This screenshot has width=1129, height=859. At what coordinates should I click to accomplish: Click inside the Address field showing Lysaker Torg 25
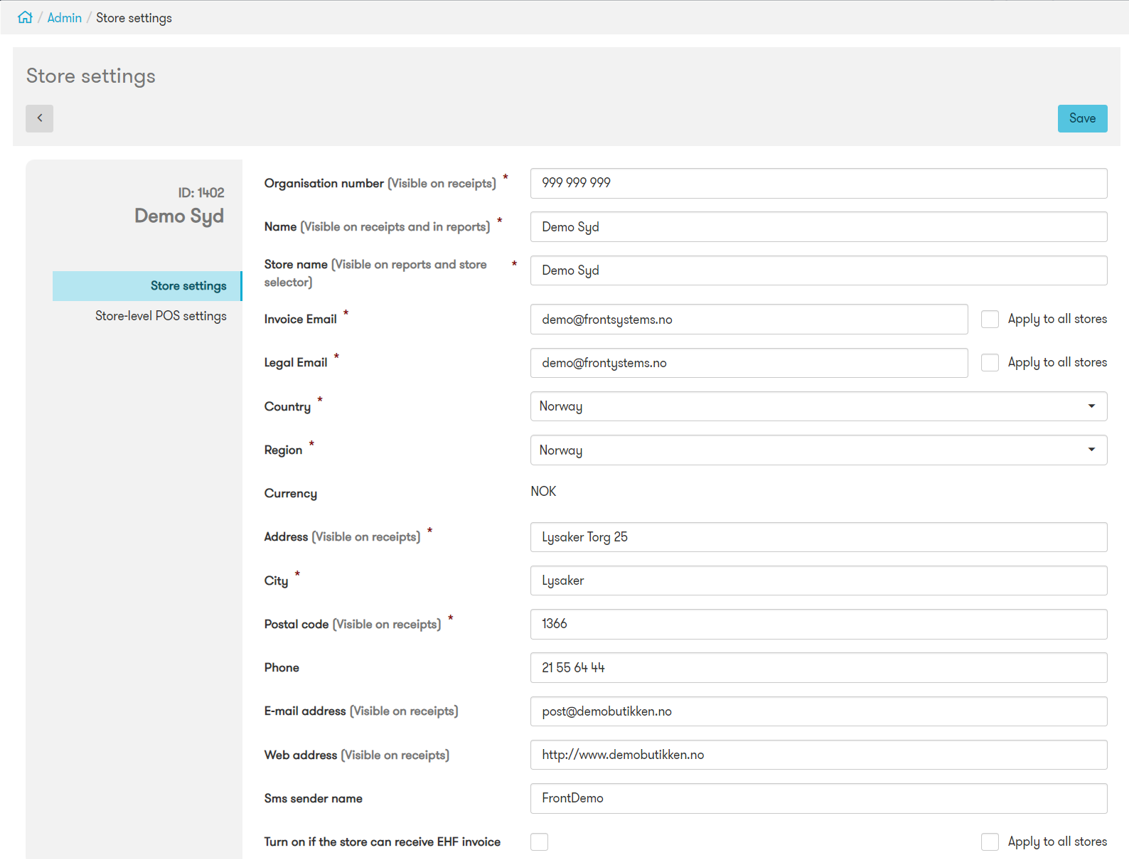pyautogui.click(x=818, y=537)
